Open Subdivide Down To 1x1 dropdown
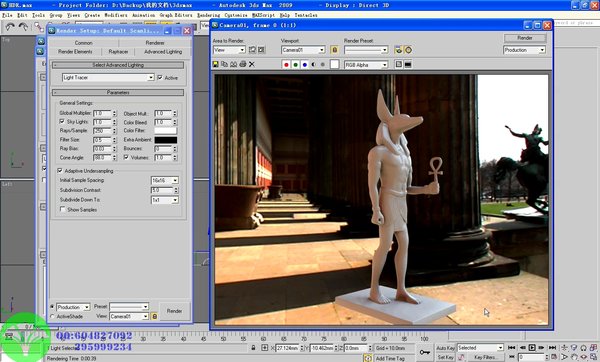Screen dimensions: 600x362 [165, 200]
